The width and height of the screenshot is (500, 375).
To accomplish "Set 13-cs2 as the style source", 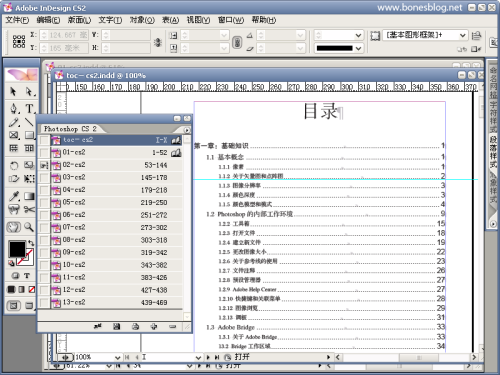I will point(44,303).
